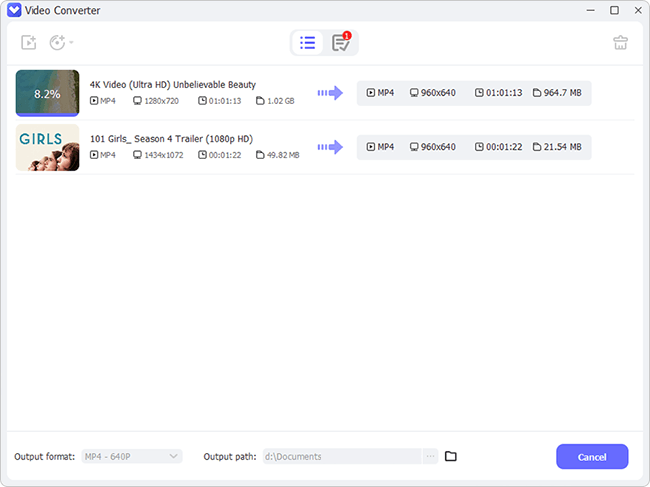The height and width of the screenshot is (487, 650).
Task: Click the source MP4 format icon of 4K Video
Action: click(94, 101)
